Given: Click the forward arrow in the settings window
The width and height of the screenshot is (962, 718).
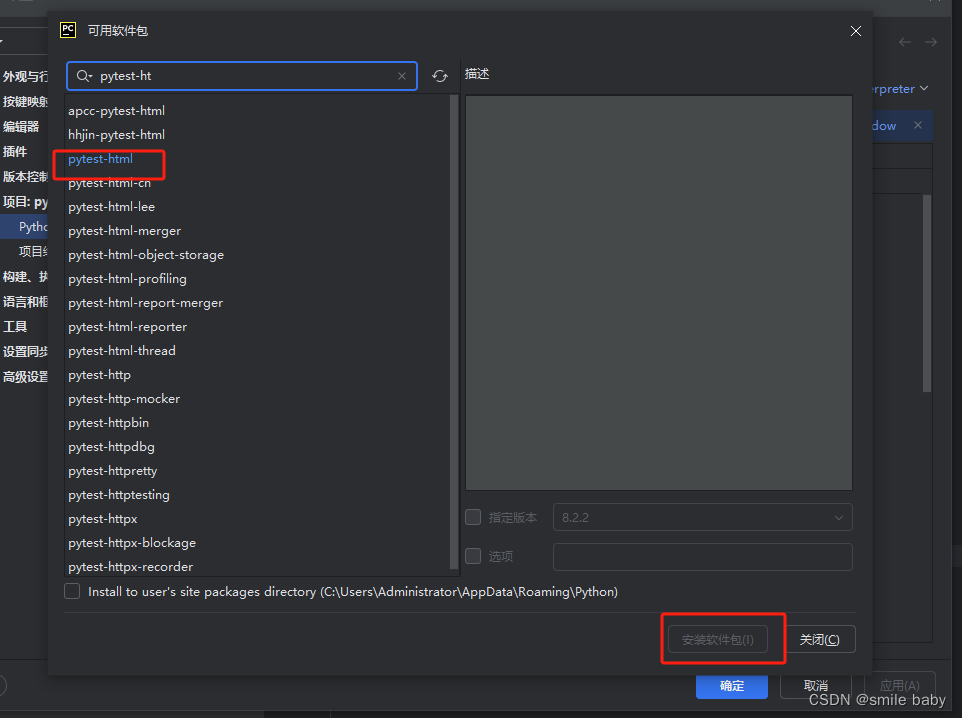Looking at the screenshot, I should coord(931,42).
